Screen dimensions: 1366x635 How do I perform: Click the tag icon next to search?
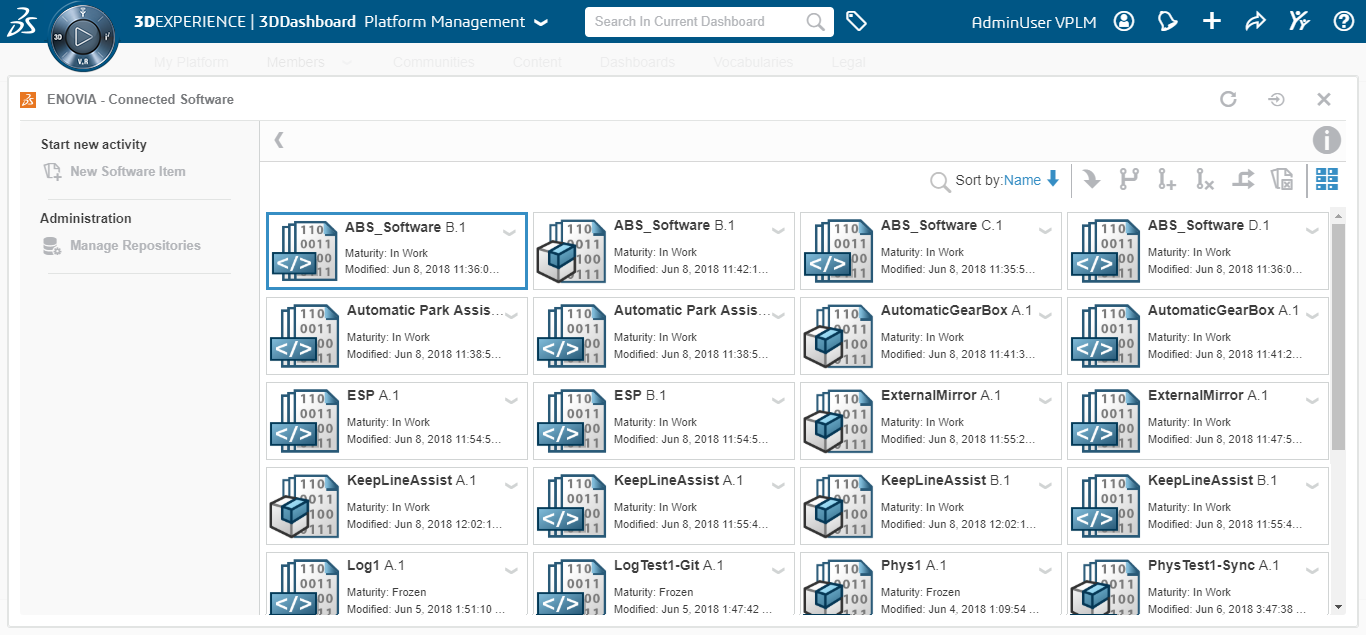tap(856, 21)
